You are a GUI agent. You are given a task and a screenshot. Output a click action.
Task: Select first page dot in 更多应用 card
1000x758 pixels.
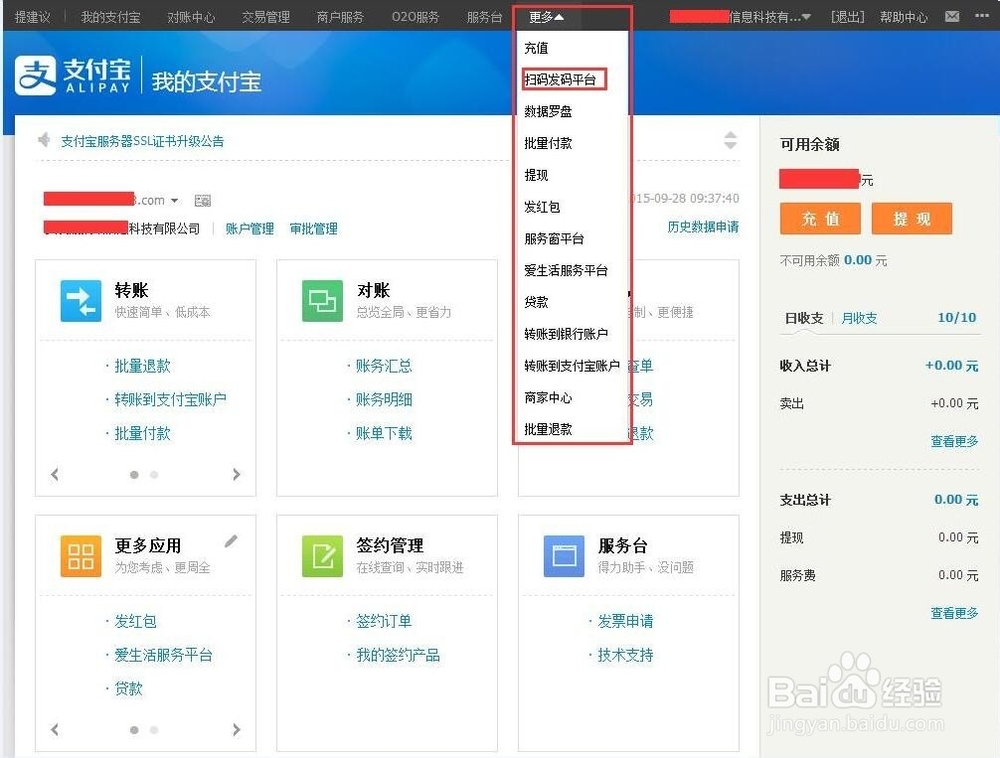pyautogui.click(x=134, y=730)
